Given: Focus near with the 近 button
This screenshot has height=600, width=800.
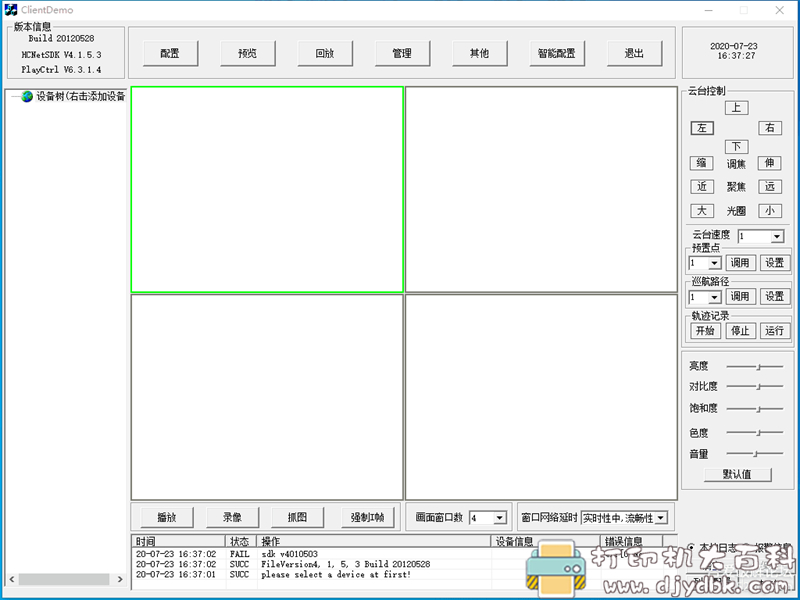Looking at the screenshot, I should [702, 187].
